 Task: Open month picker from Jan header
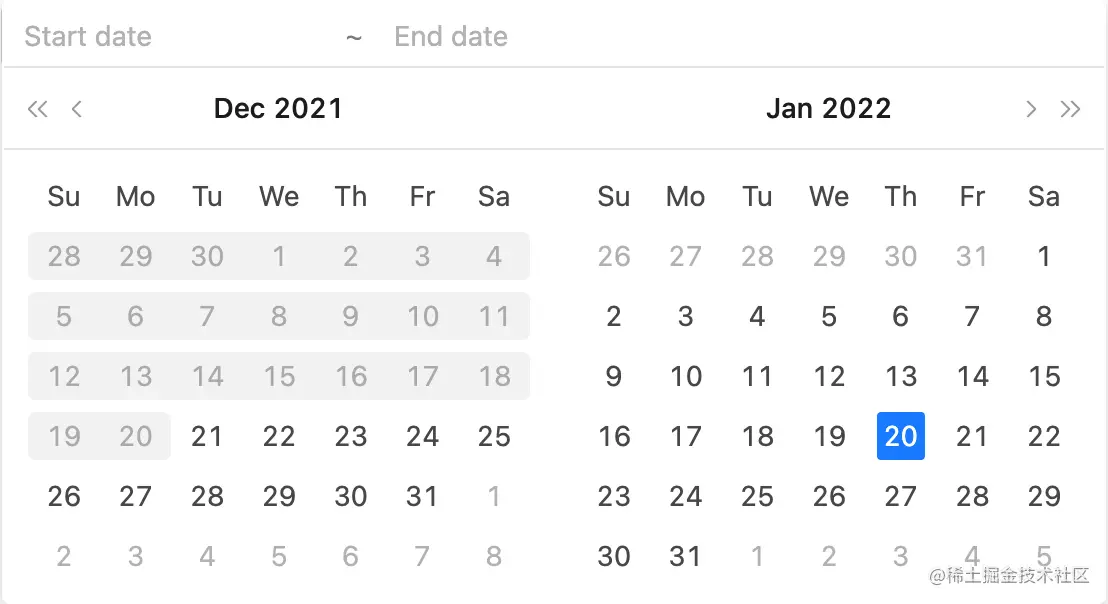(789, 109)
